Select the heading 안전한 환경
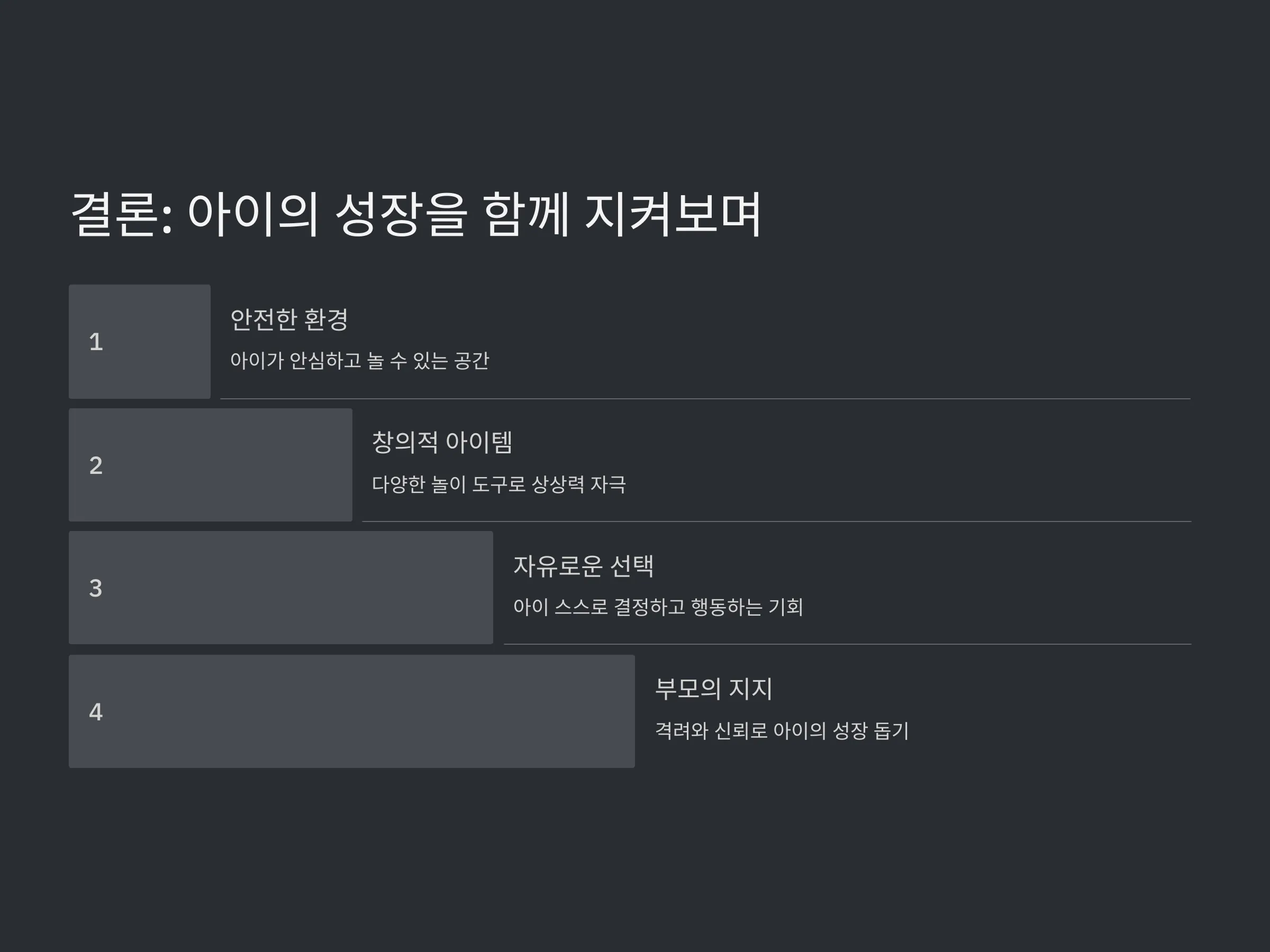Viewport: 1270px width, 952px height. click(289, 319)
